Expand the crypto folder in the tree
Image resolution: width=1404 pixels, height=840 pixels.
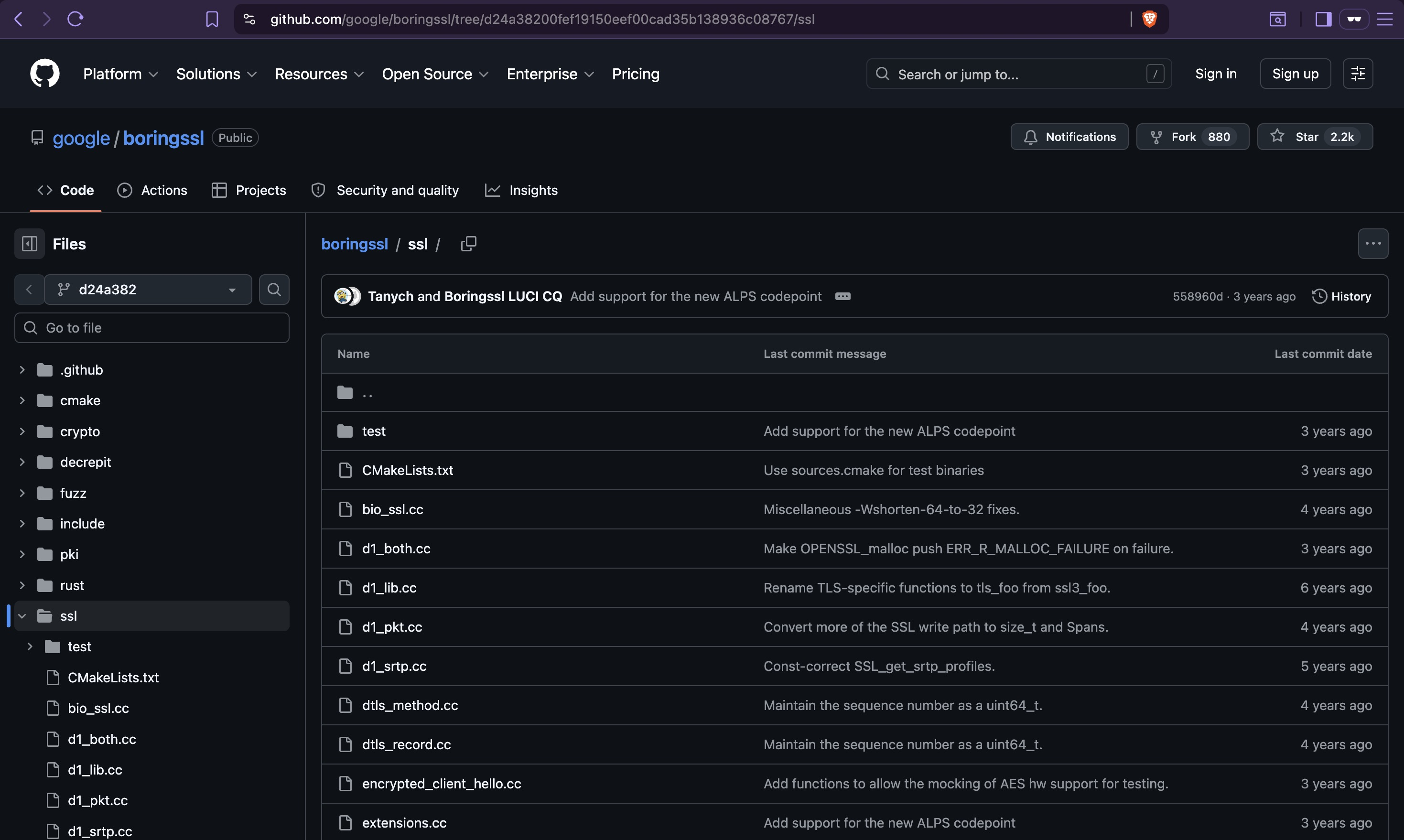pos(22,432)
